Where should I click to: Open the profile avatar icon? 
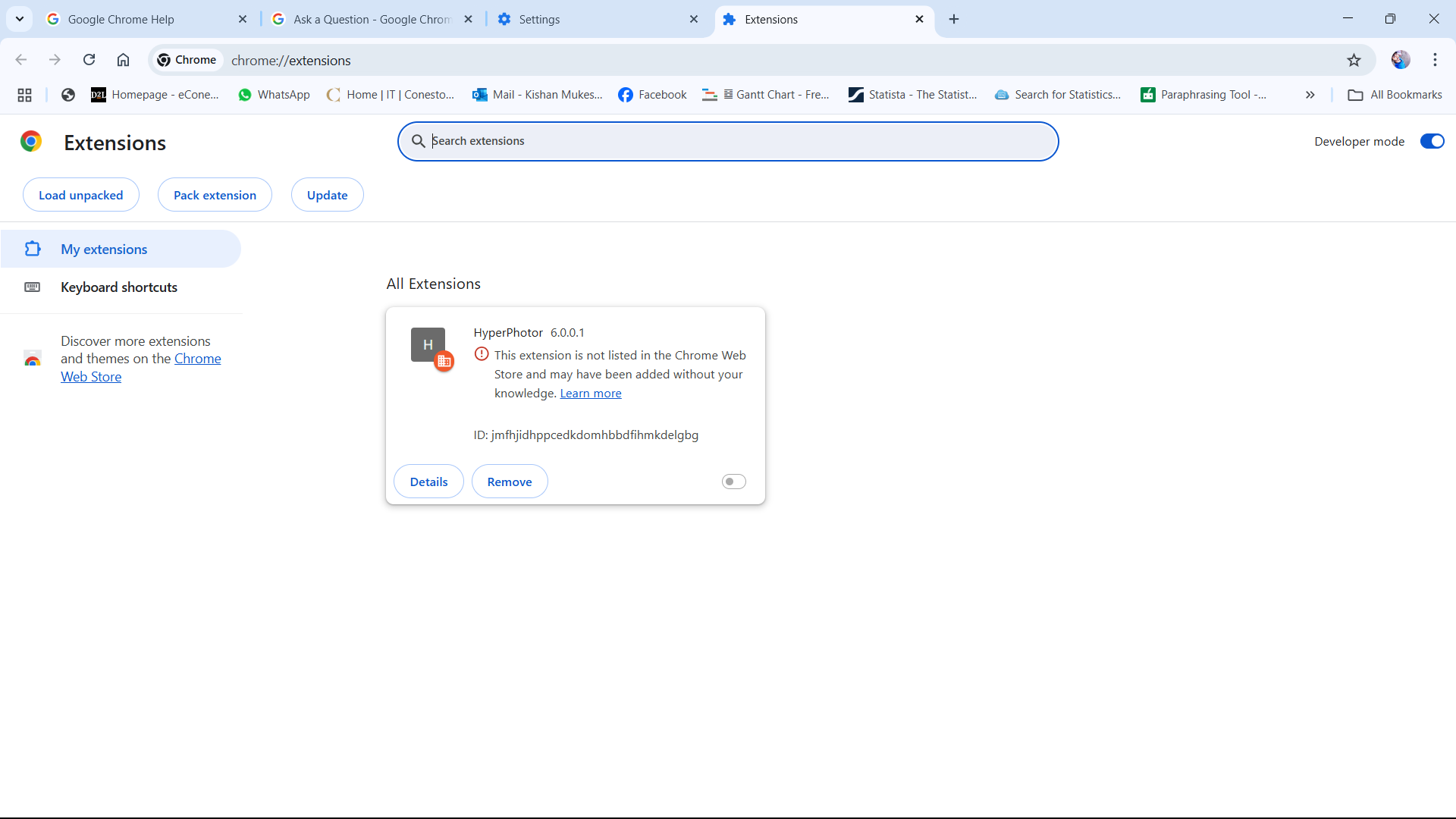pyautogui.click(x=1400, y=60)
